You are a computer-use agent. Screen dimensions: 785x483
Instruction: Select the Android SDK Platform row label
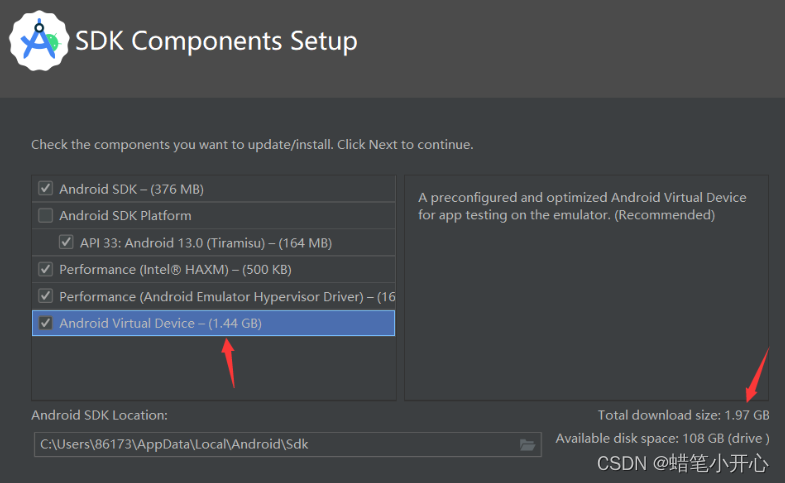[125, 216]
